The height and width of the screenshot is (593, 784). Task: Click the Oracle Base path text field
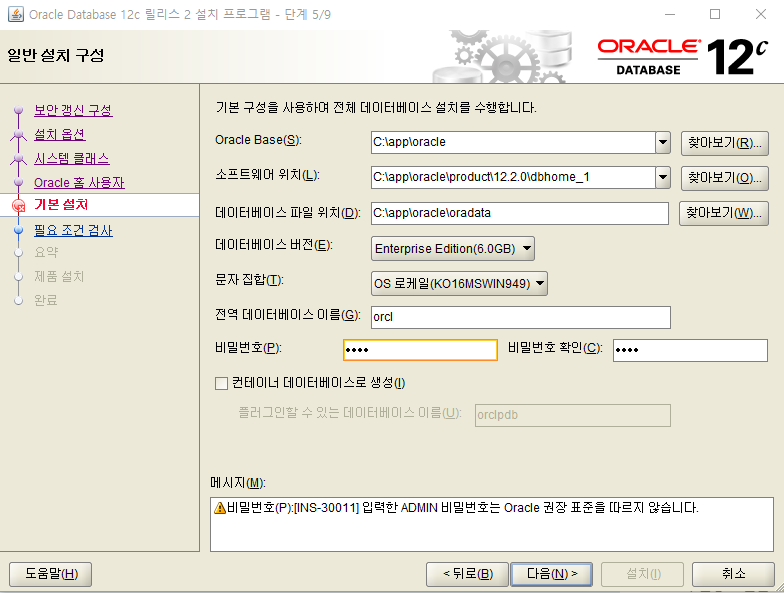click(x=513, y=142)
